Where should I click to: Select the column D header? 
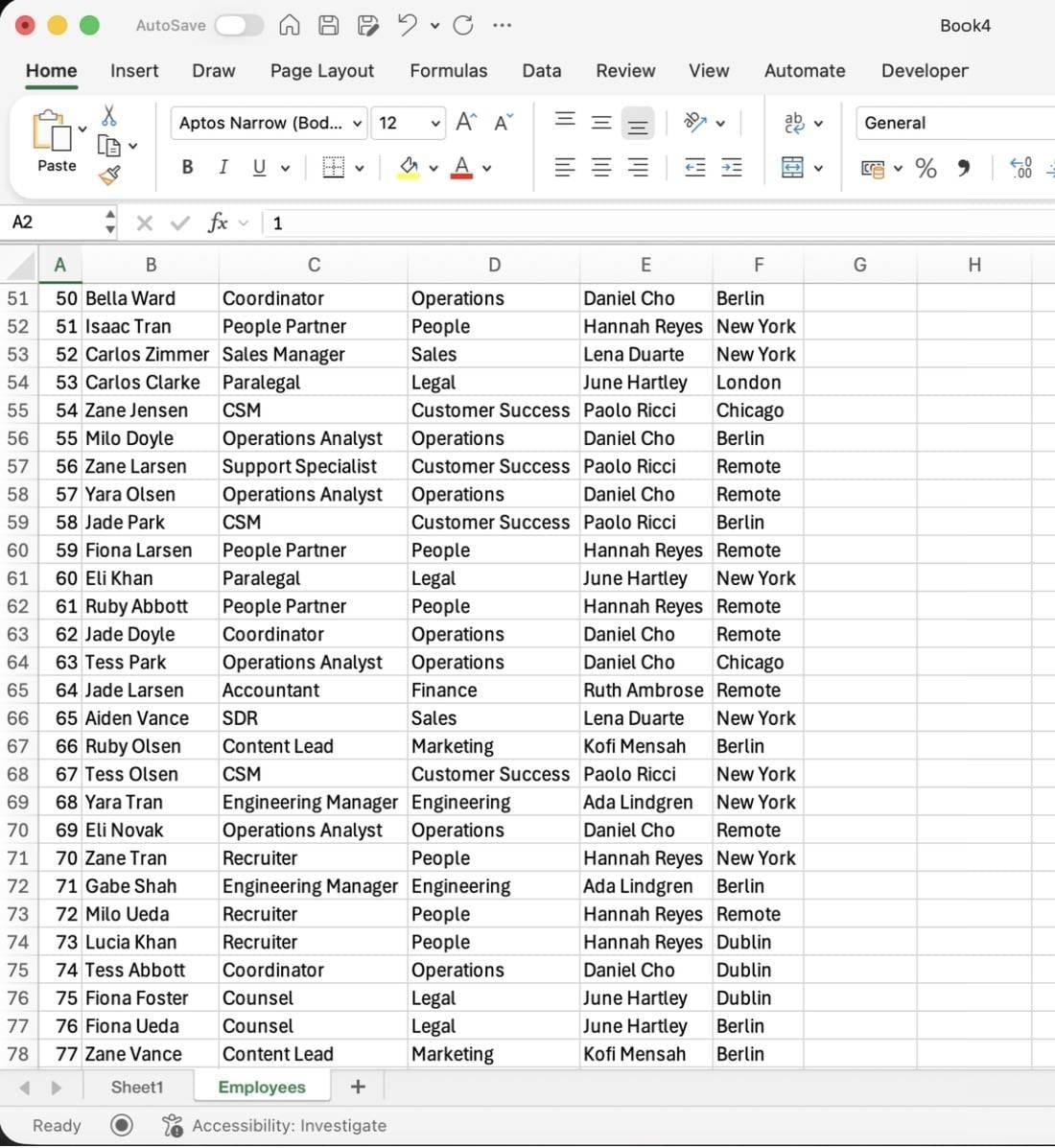(x=494, y=265)
